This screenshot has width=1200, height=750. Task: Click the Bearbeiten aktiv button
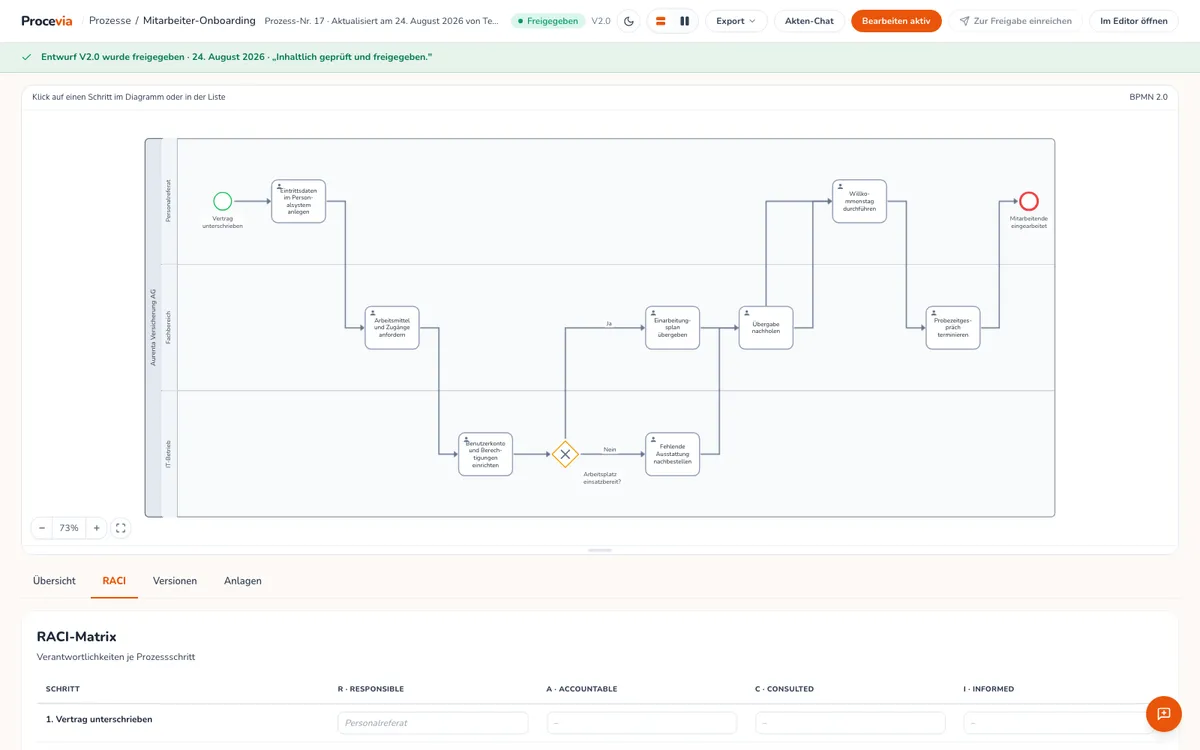click(x=896, y=21)
